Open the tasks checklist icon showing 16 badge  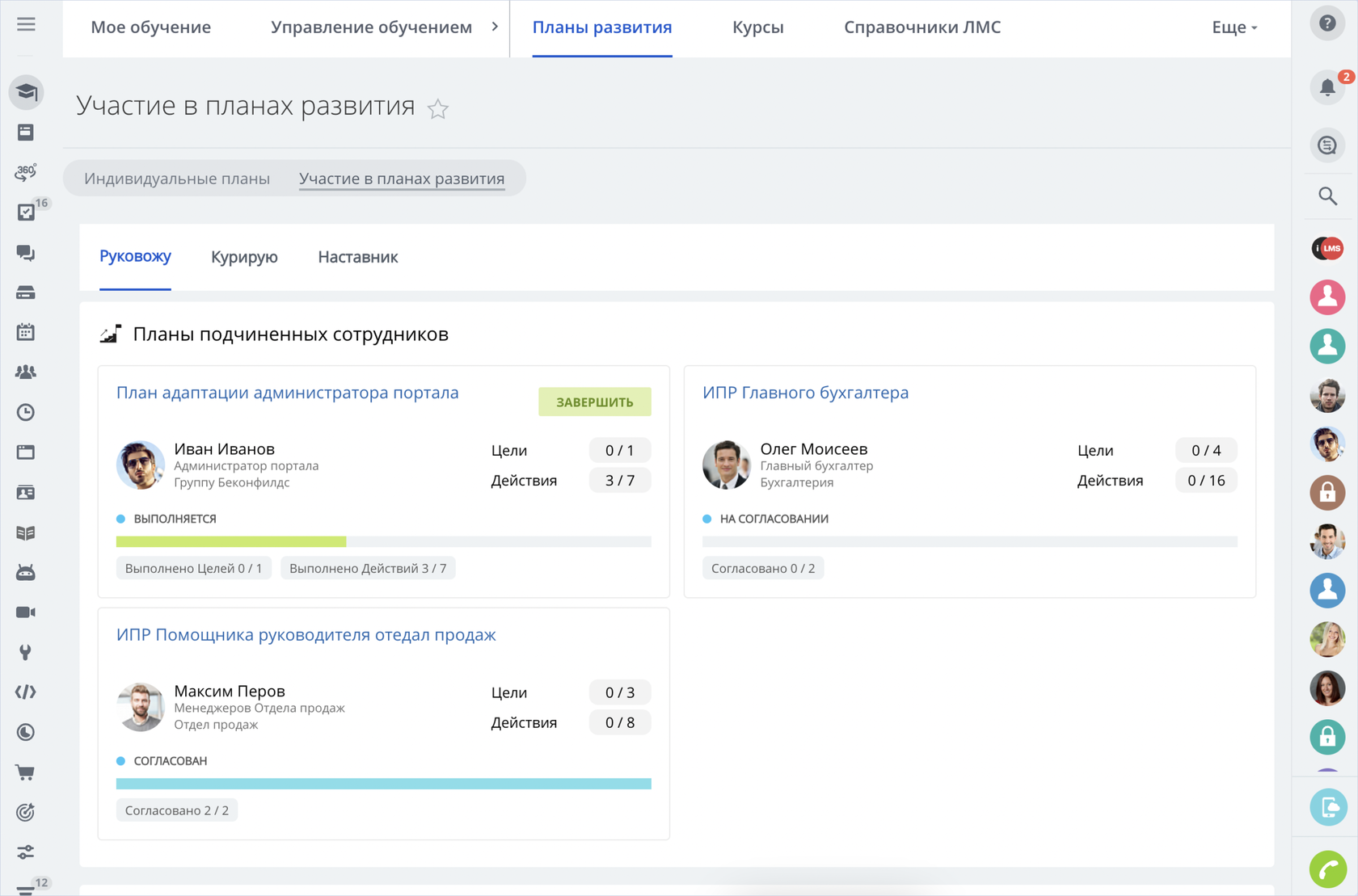(25, 212)
